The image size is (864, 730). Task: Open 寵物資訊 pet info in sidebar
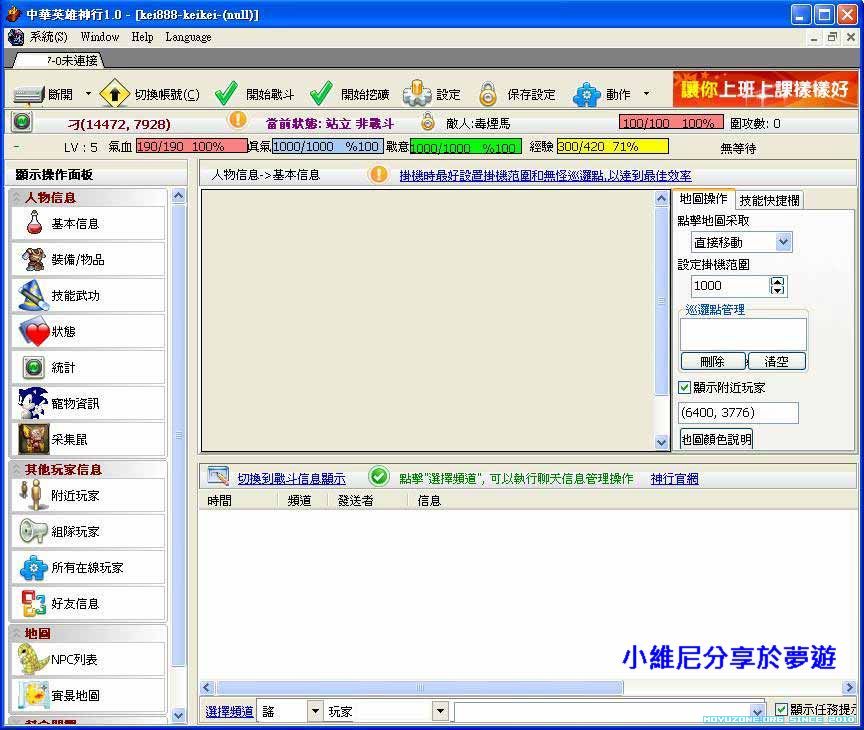(x=88, y=404)
